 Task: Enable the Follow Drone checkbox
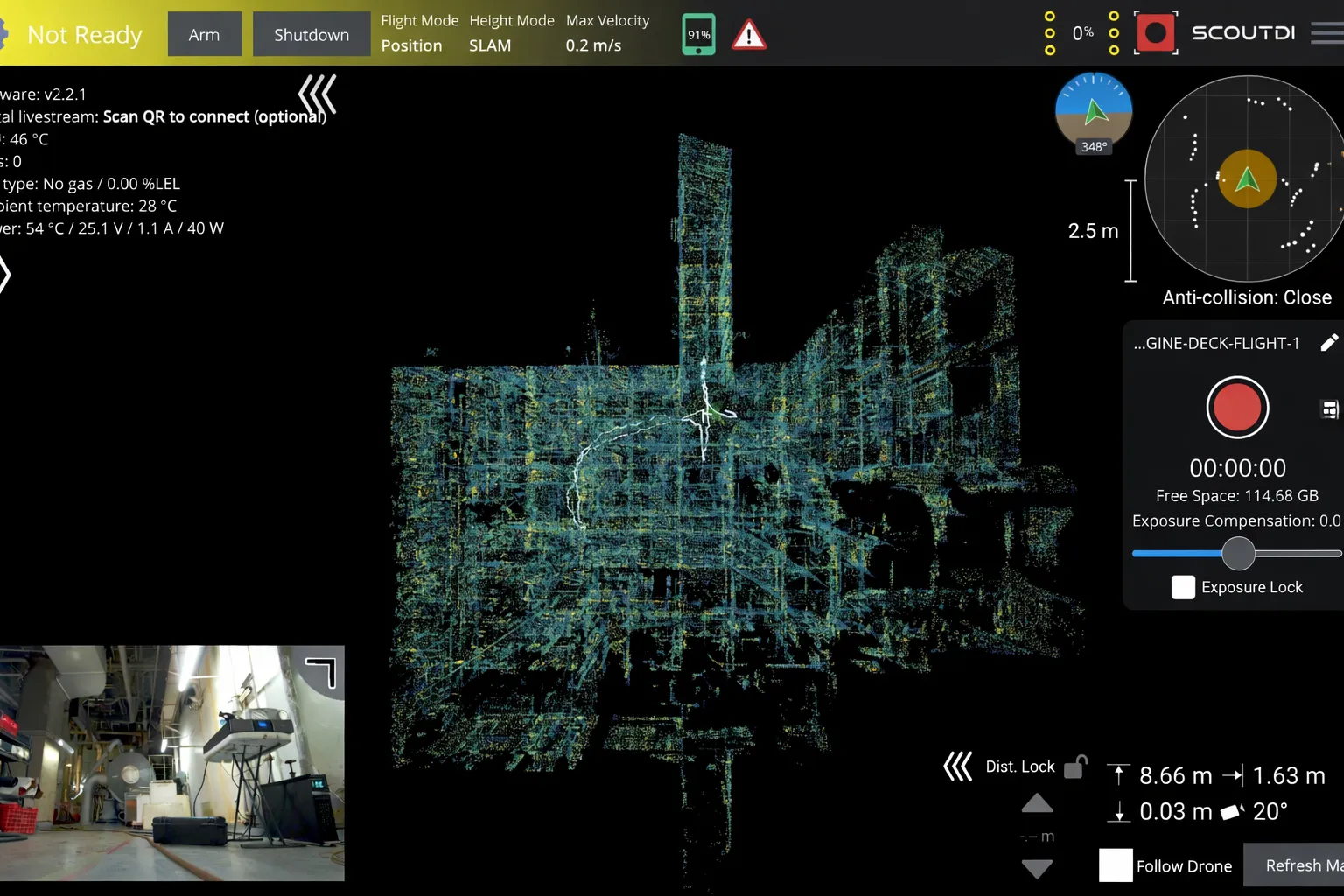coord(1116,865)
